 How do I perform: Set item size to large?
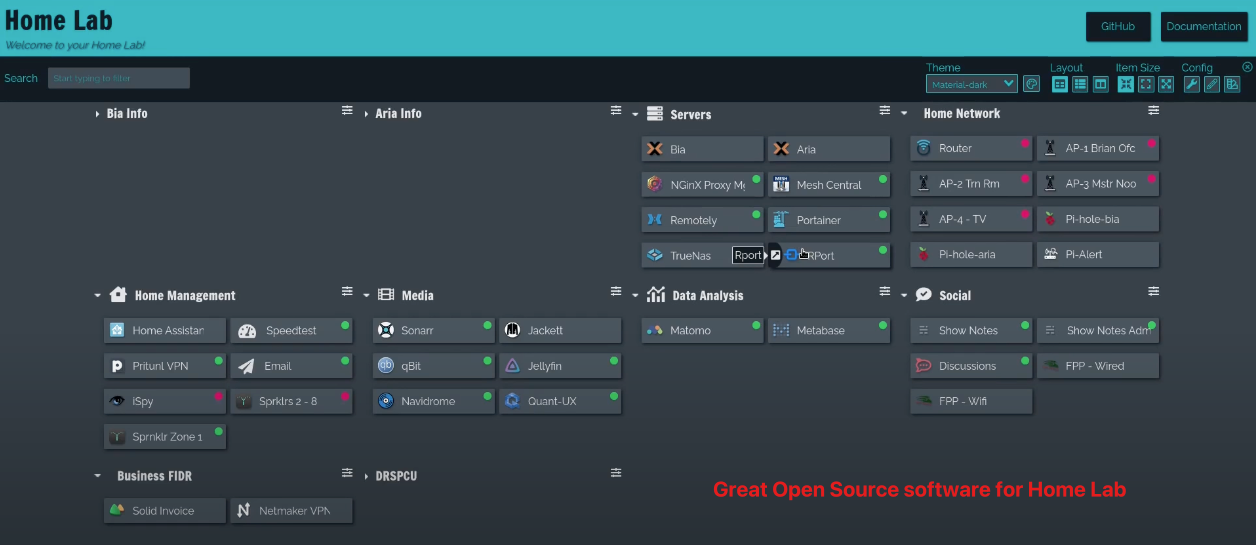click(1166, 84)
